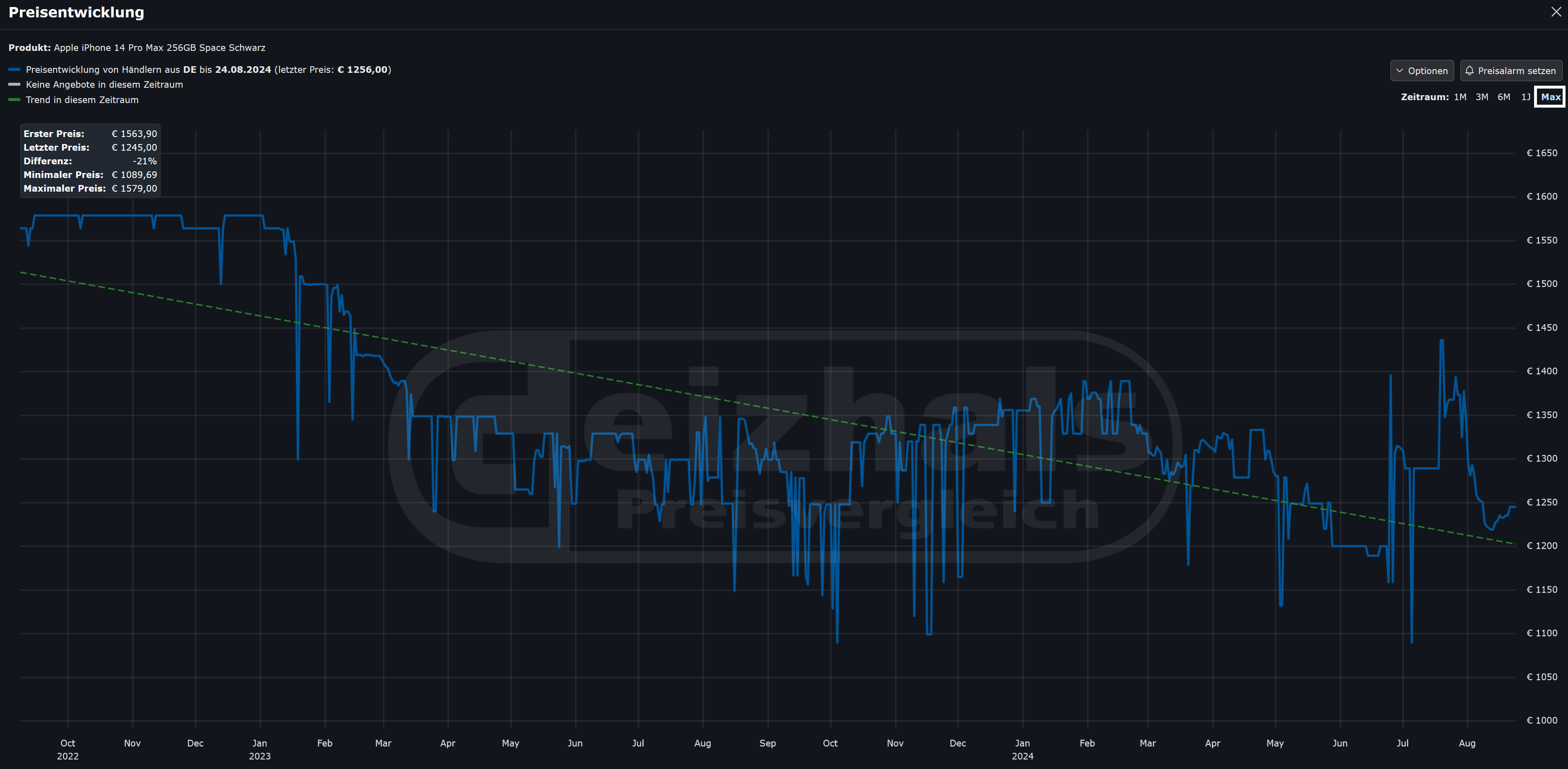The height and width of the screenshot is (769, 1568).
Task: Click the chevron arrow beside Optionen
Action: (x=1400, y=71)
